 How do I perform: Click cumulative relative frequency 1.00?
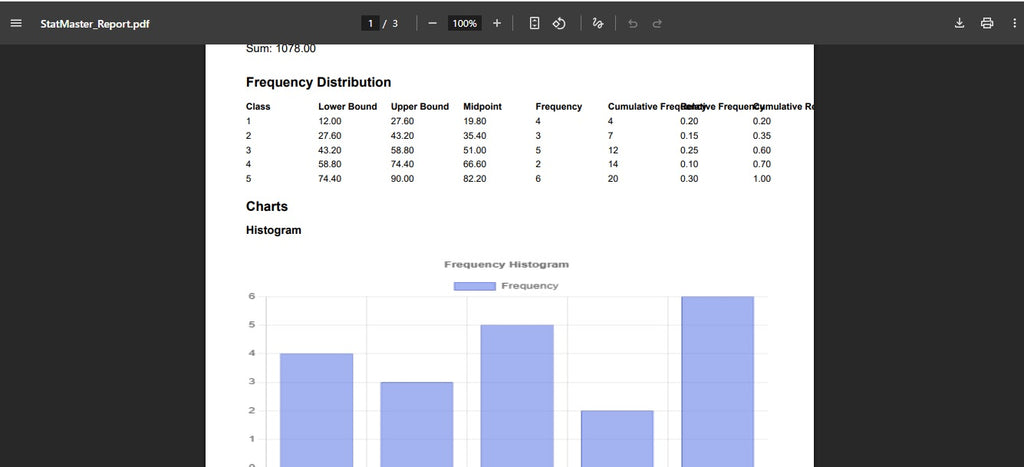[761, 179]
